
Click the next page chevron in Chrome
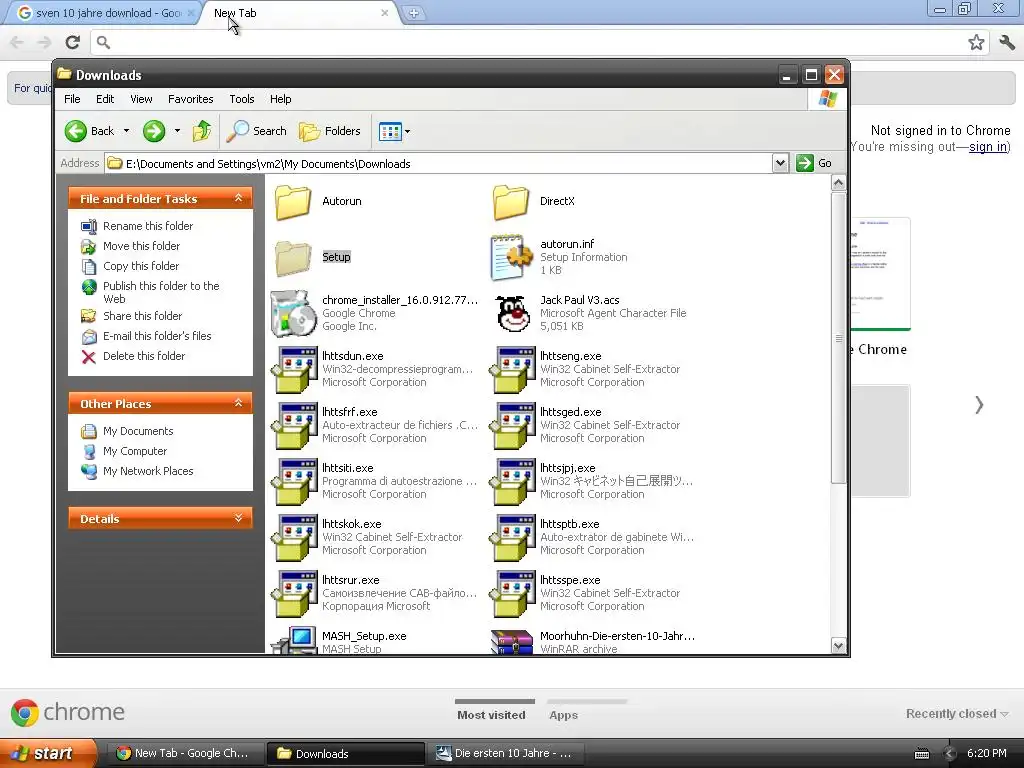click(x=979, y=405)
